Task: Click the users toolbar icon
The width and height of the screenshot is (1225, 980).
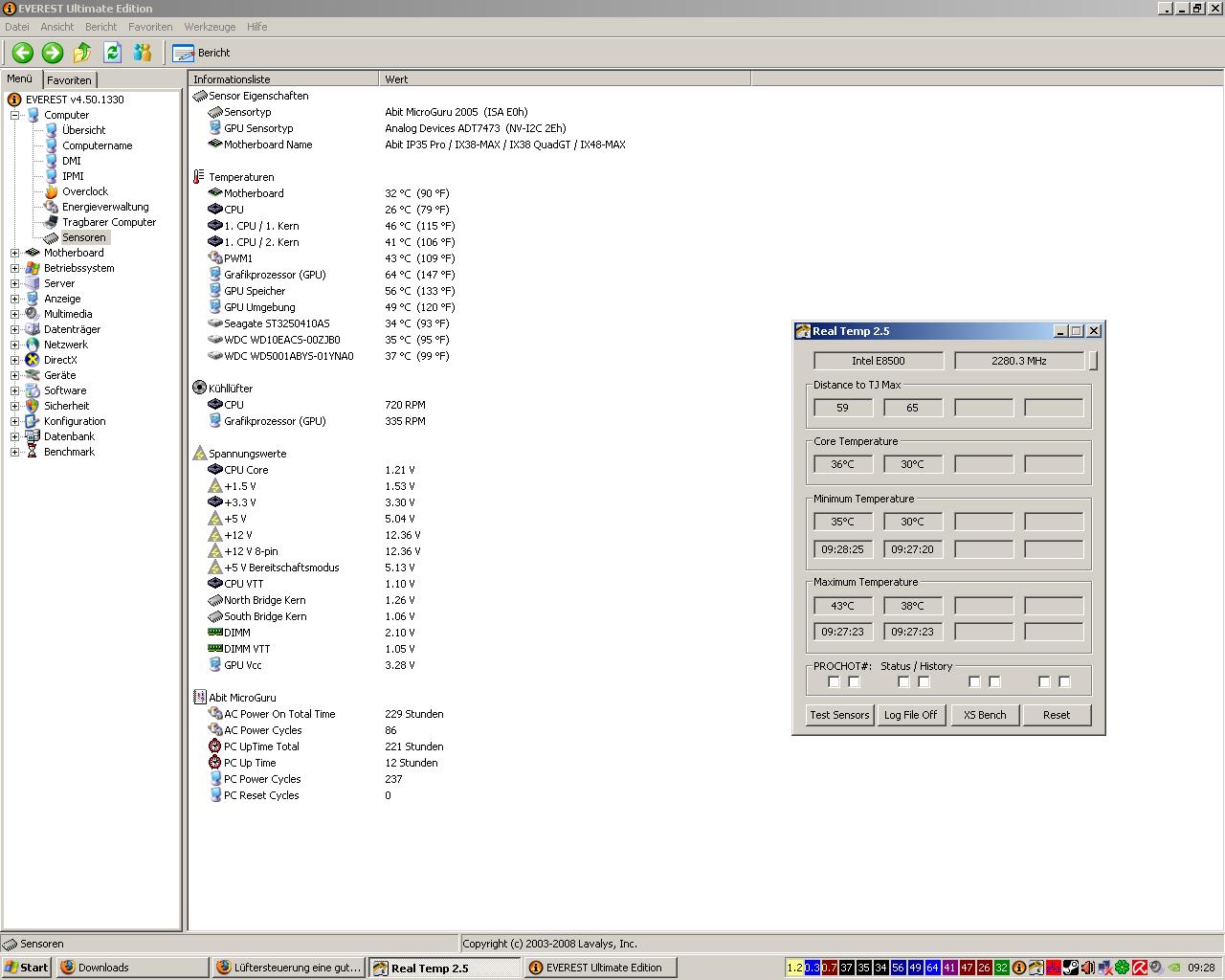Action: pos(143,53)
